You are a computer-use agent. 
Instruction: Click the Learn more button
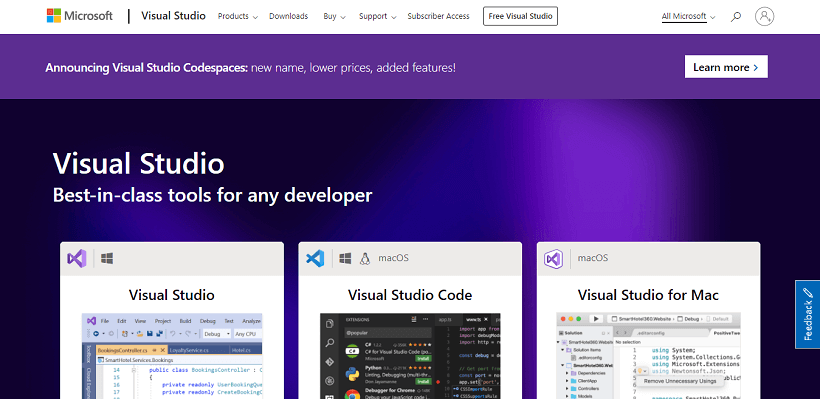coord(726,67)
